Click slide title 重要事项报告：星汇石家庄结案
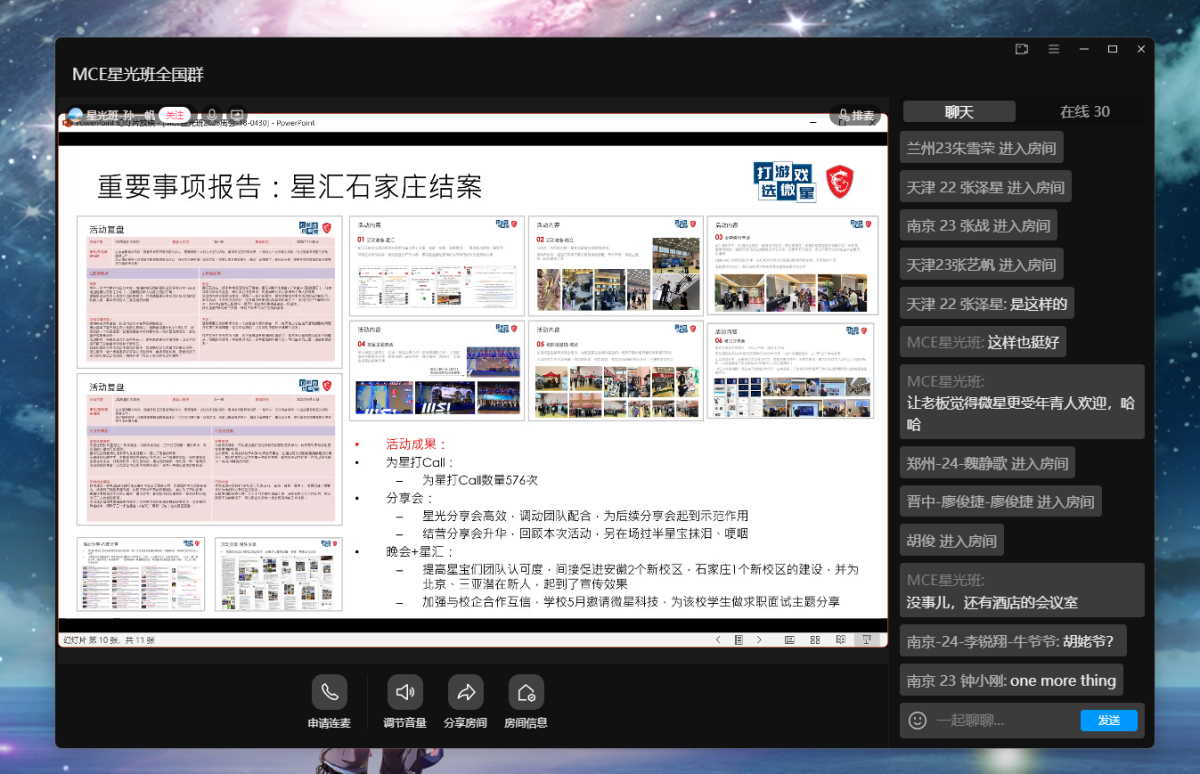This screenshot has height=774, width=1200. tap(289, 186)
